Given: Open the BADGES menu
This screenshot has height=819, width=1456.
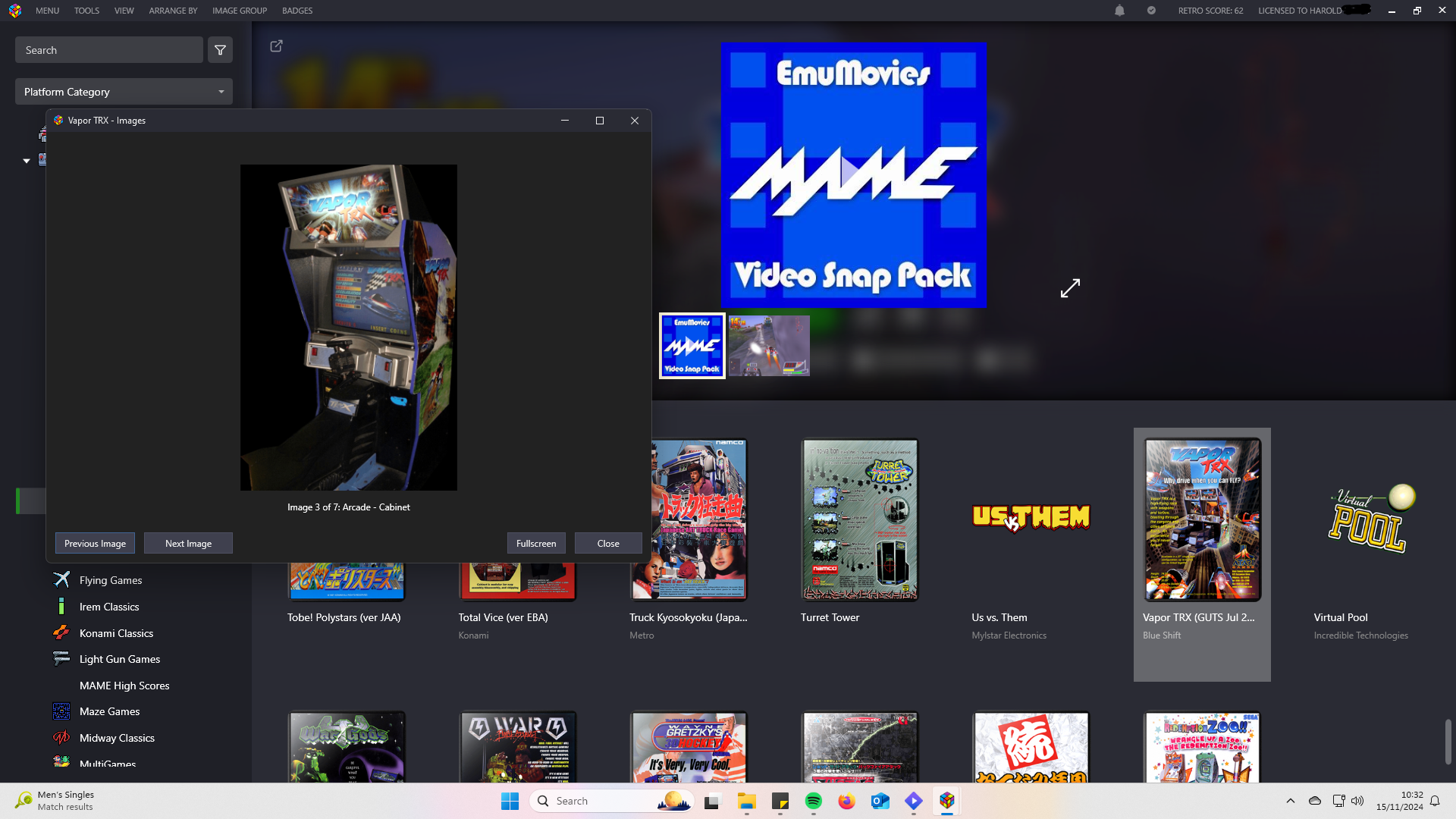Looking at the screenshot, I should coord(297,11).
